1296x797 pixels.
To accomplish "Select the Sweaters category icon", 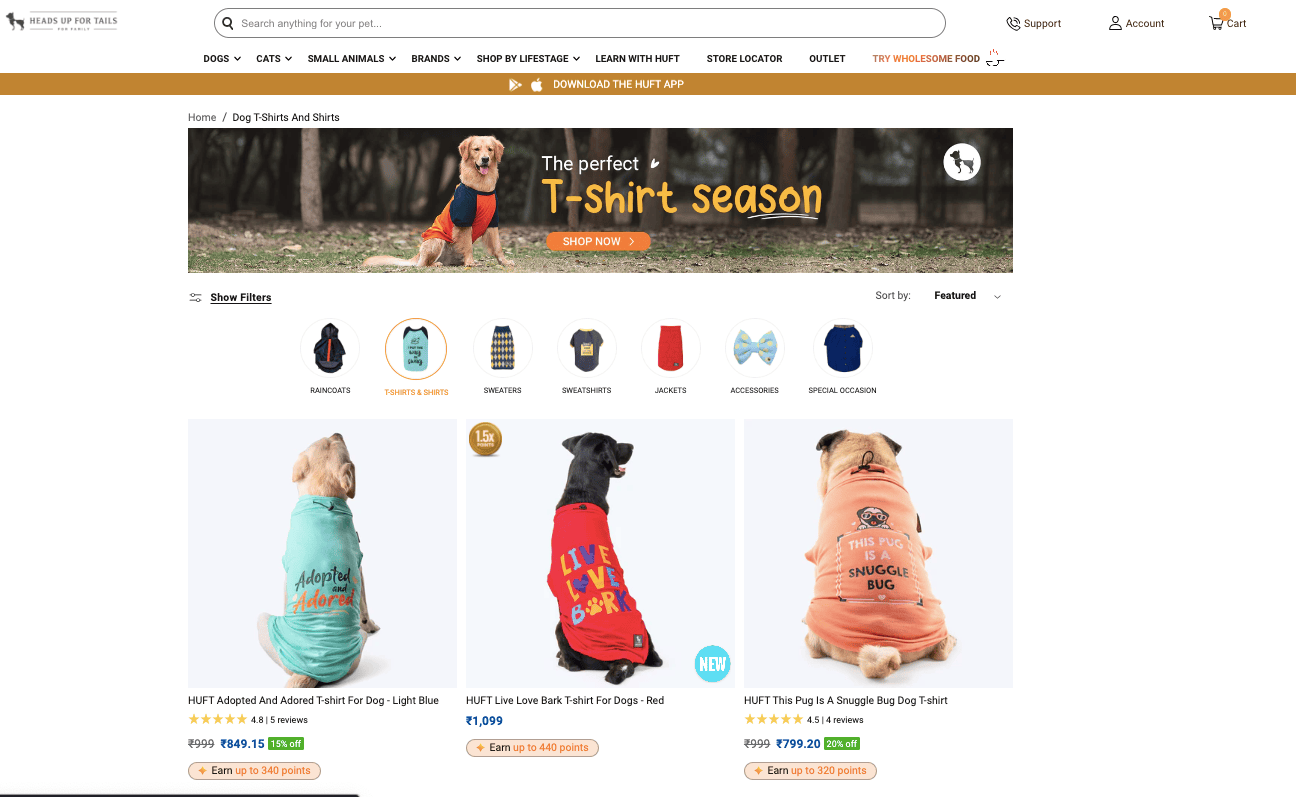I will point(502,348).
